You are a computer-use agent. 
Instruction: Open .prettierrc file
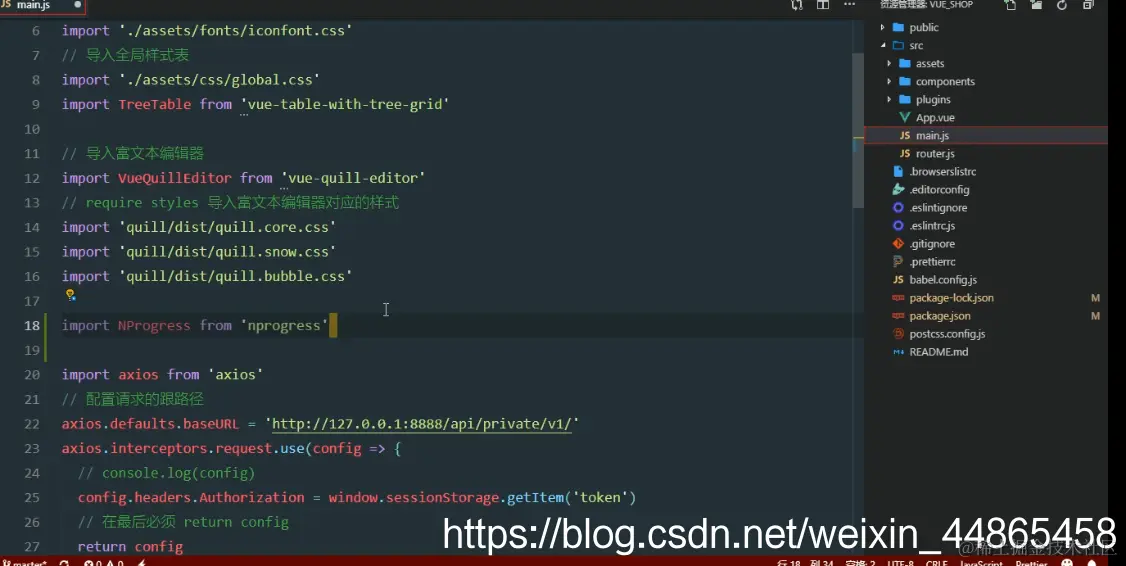pos(932,261)
